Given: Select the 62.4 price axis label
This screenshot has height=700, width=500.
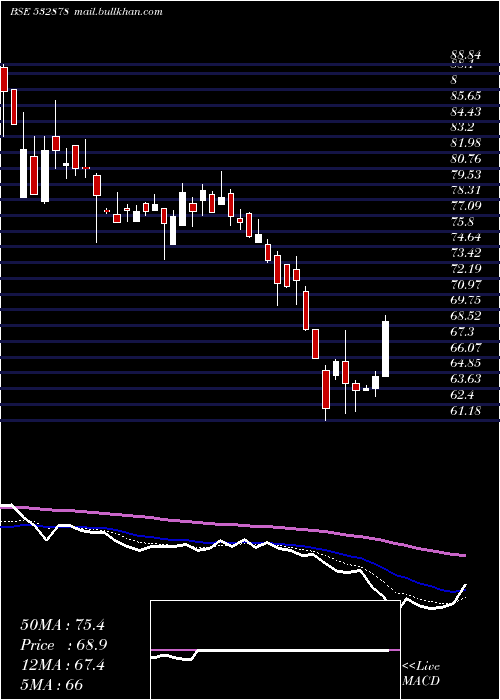Looking at the screenshot, I should (462, 395).
